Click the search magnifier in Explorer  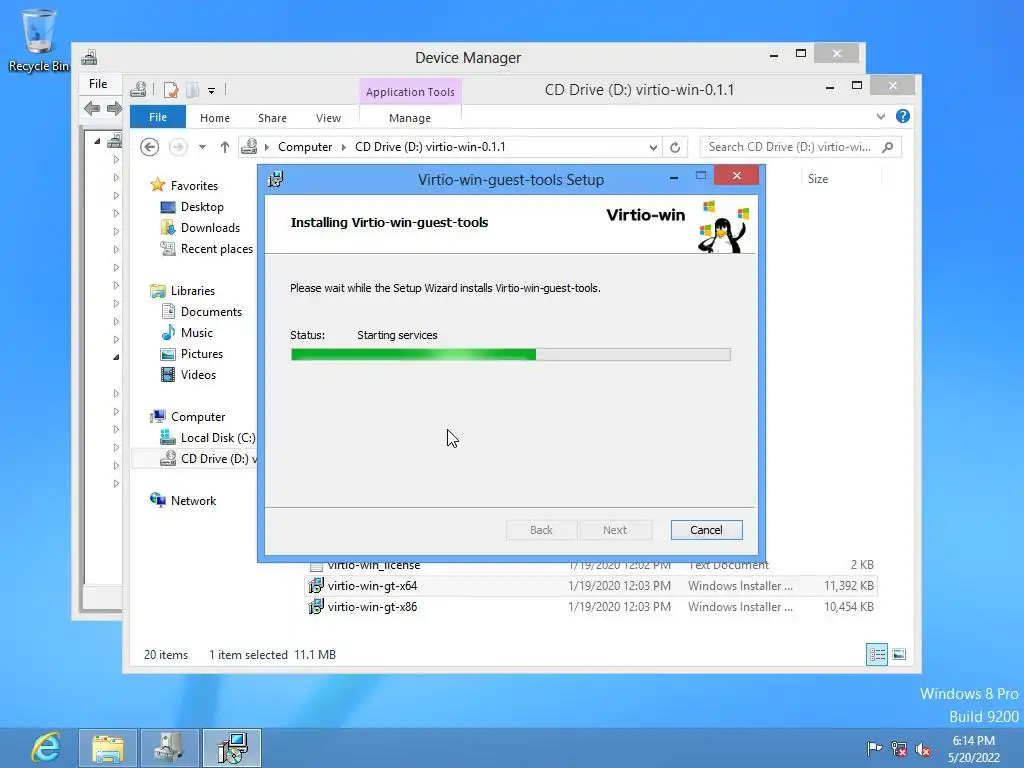point(887,147)
